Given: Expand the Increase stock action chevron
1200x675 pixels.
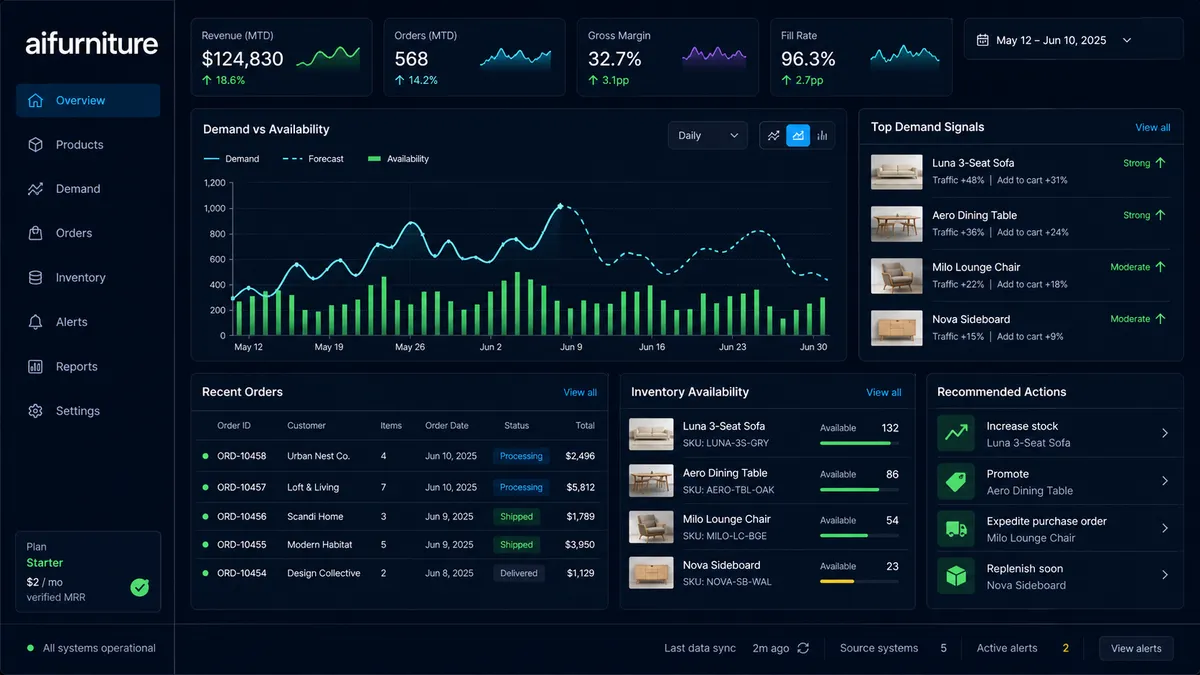Looking at the screenshot, I should (1165, 433).
